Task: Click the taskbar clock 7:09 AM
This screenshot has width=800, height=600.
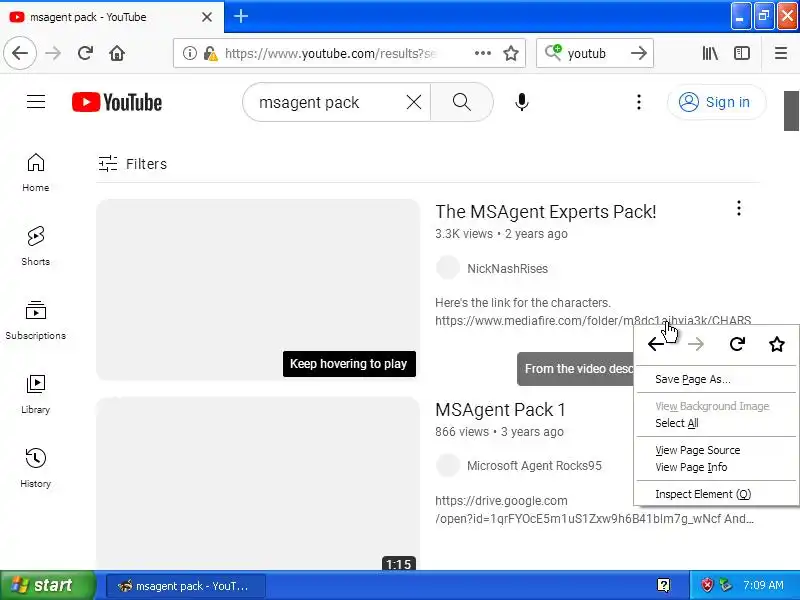Action: pyautogui.click(x=763, y=585)
